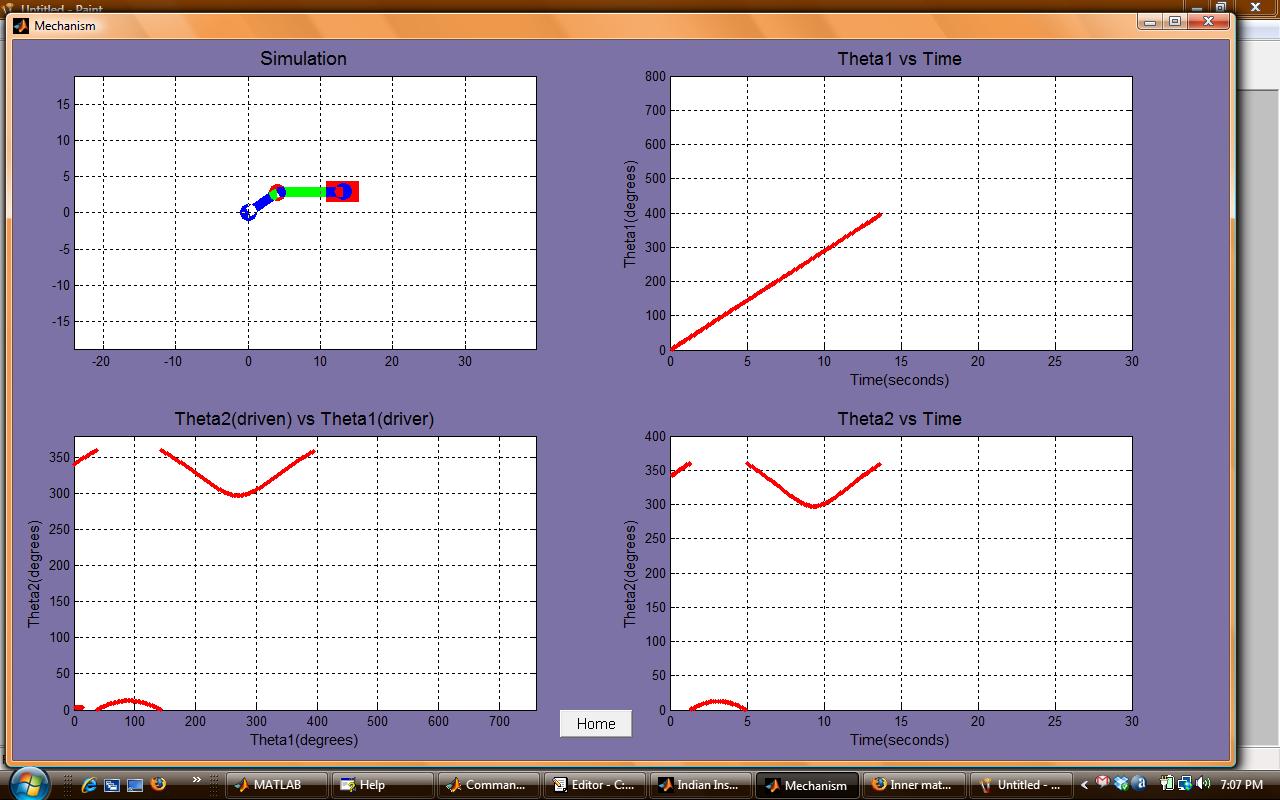Close the Mechanism figure window
The width and height of the screenshot is (1280, 800).
point(1208,21)
